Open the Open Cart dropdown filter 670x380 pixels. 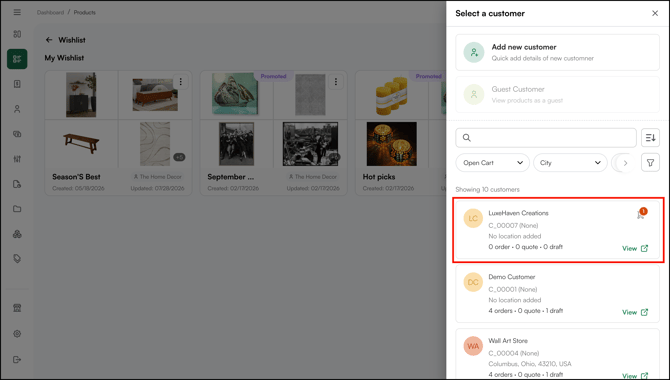[x=493, y=163]
